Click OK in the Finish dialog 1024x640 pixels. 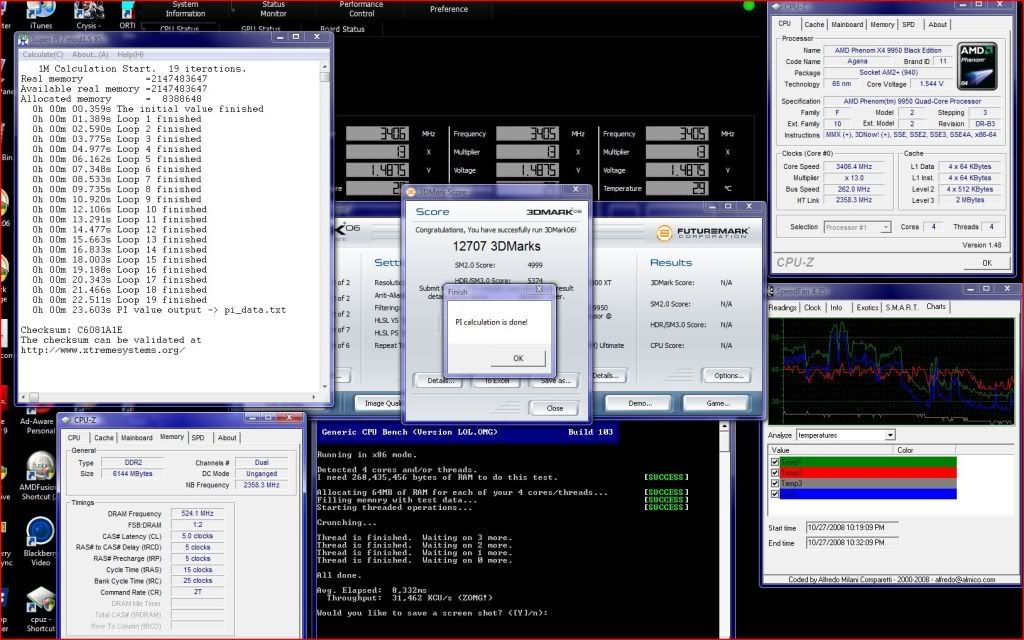(518, 358)
